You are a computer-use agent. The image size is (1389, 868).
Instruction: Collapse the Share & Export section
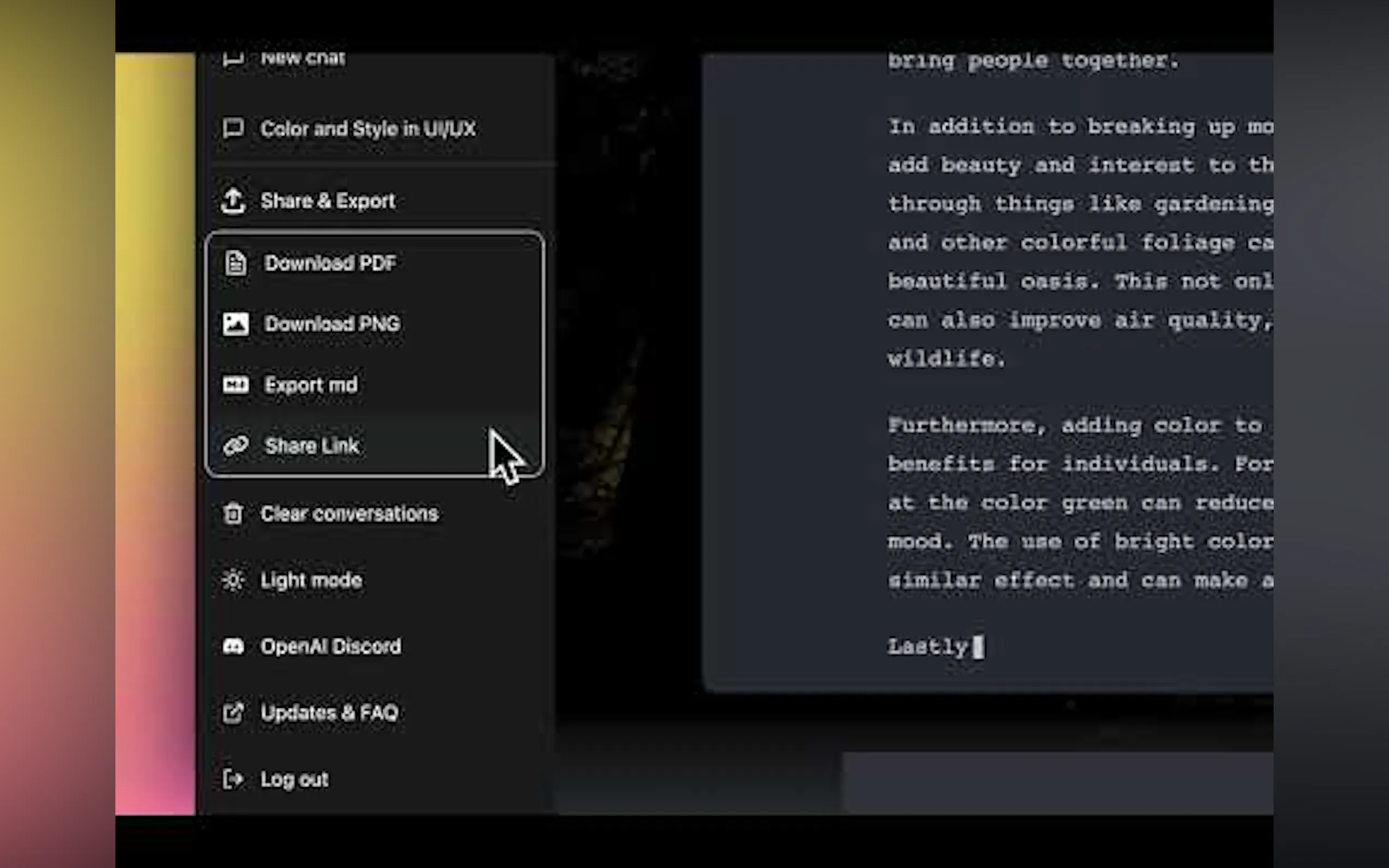tap(328, 201)
